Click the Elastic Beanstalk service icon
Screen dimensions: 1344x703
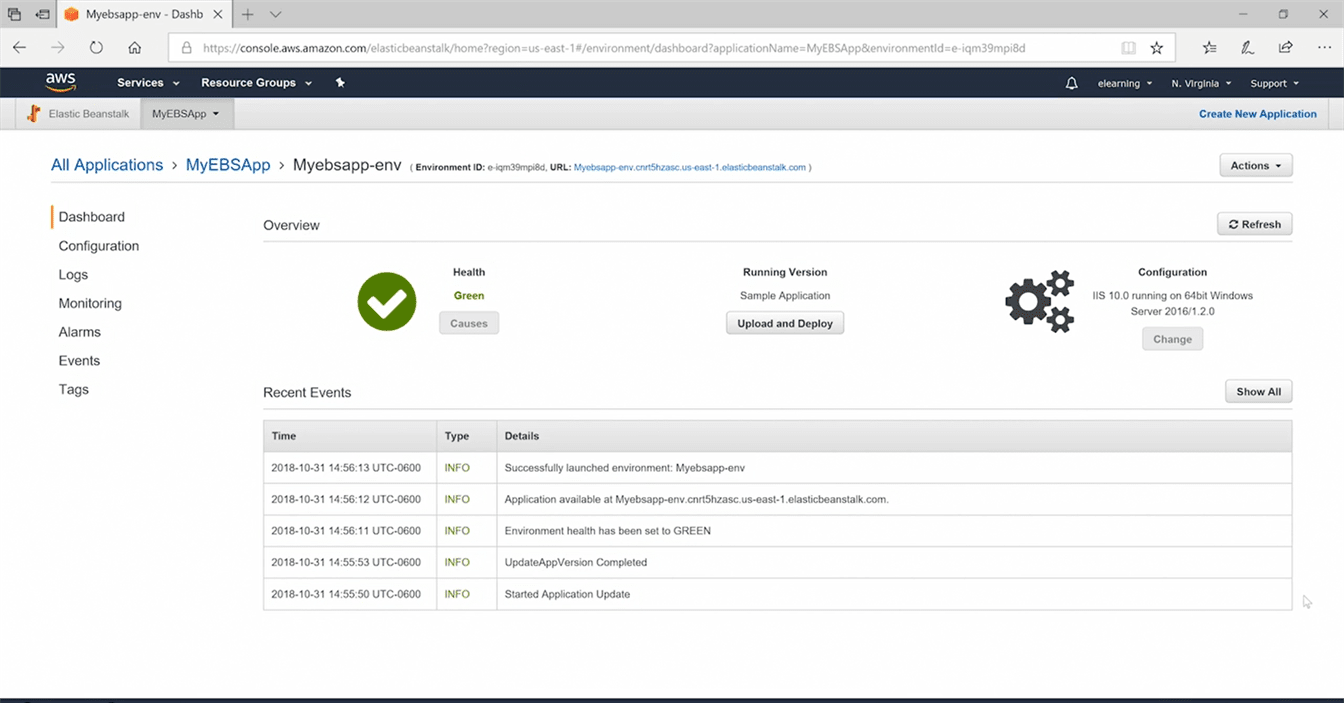[34, 114]
